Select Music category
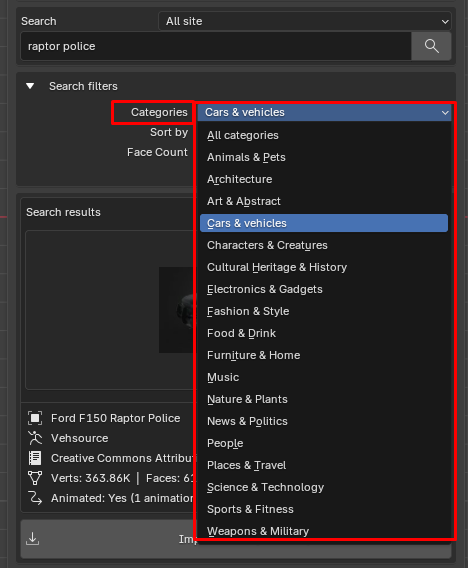Screen dimensions: 468x568 [324, 377]
